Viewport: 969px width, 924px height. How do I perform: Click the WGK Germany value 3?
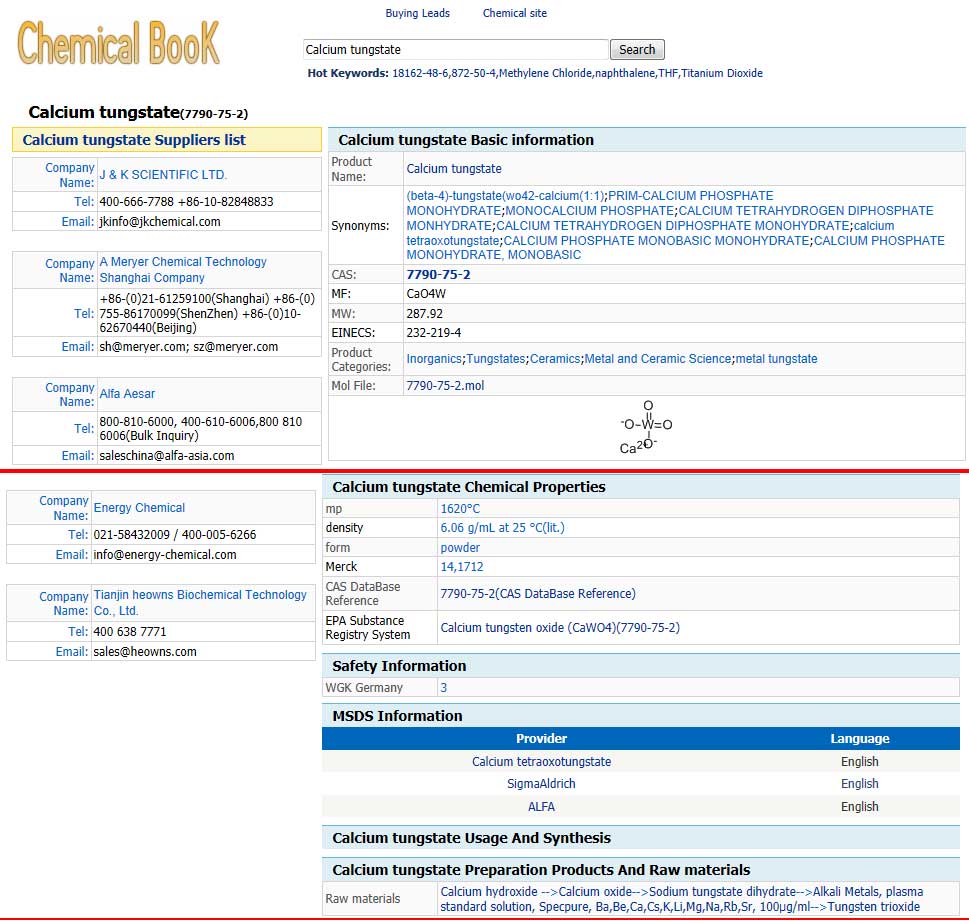point(443,687)
